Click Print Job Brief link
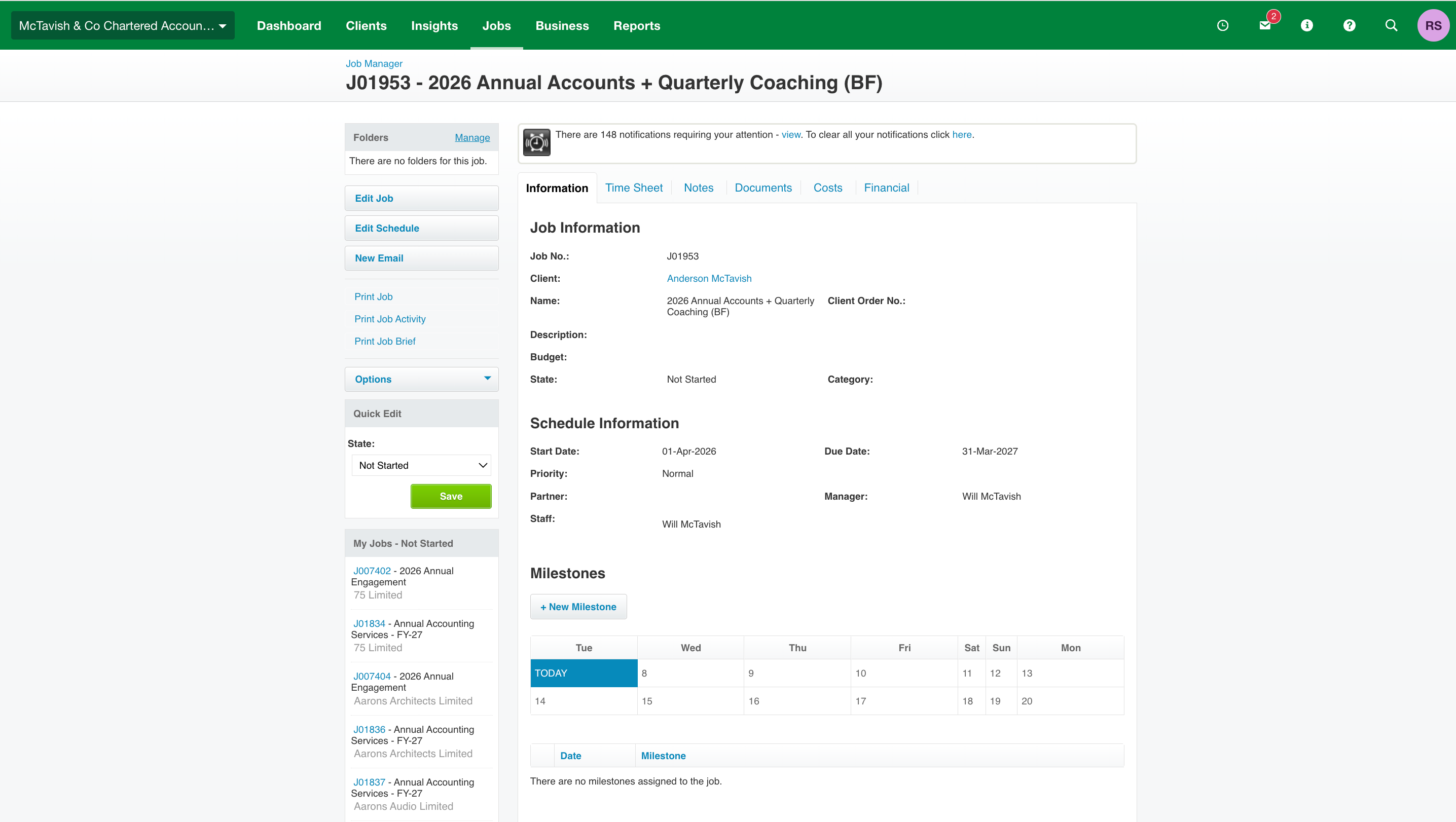 384,341
